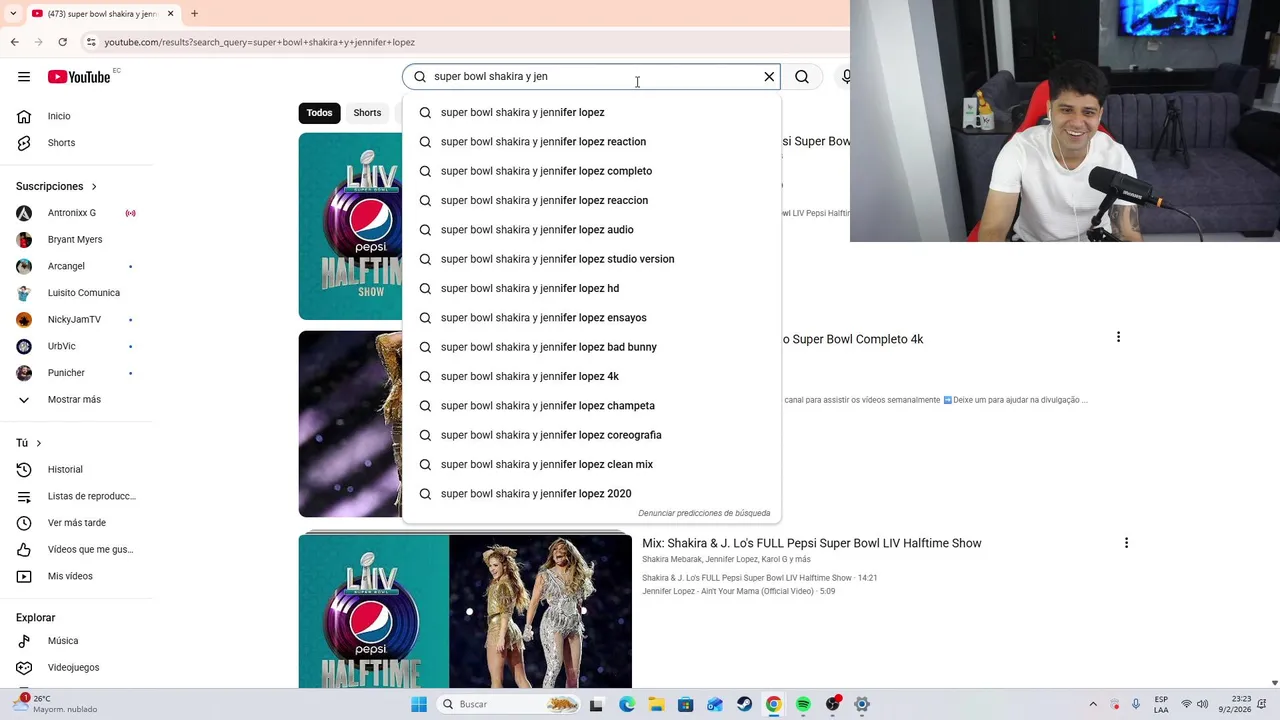Open options for the Mix video
This screenshot has width=1280, height=720.
[x=1126, y=543]
